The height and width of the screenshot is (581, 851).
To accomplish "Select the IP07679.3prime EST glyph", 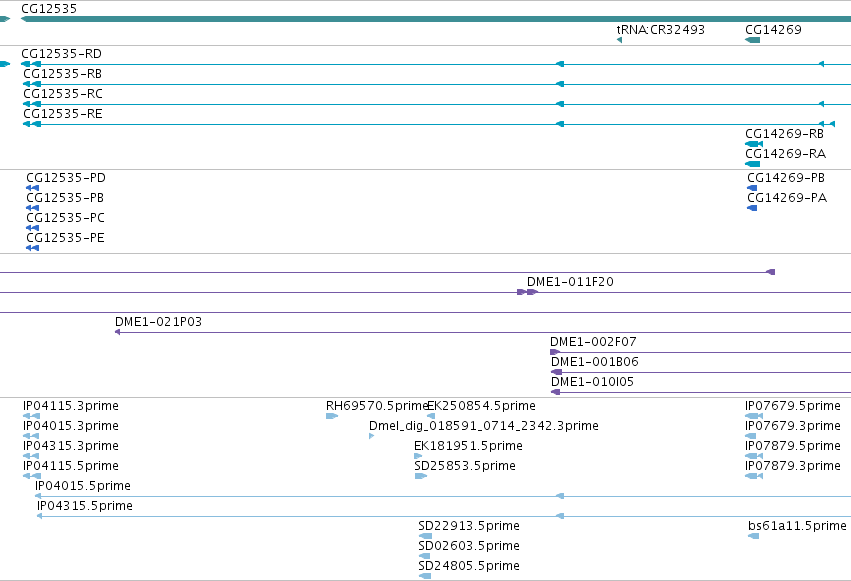I will click(751, 436).
